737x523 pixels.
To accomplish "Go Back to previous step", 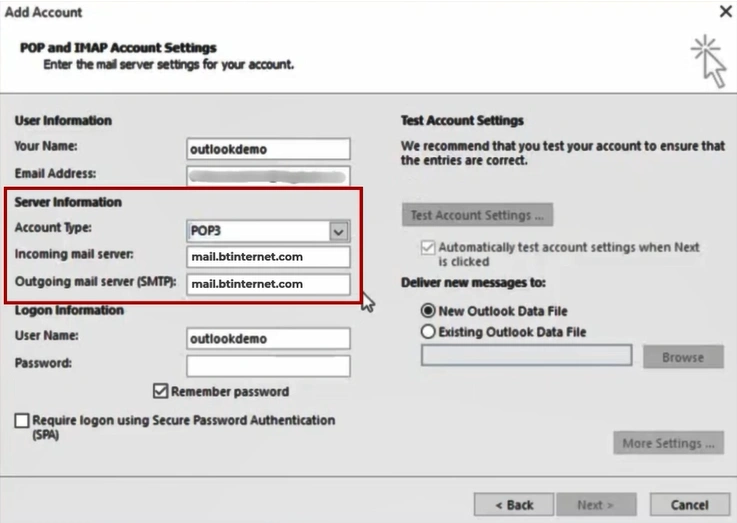I will tap(514, 505).
